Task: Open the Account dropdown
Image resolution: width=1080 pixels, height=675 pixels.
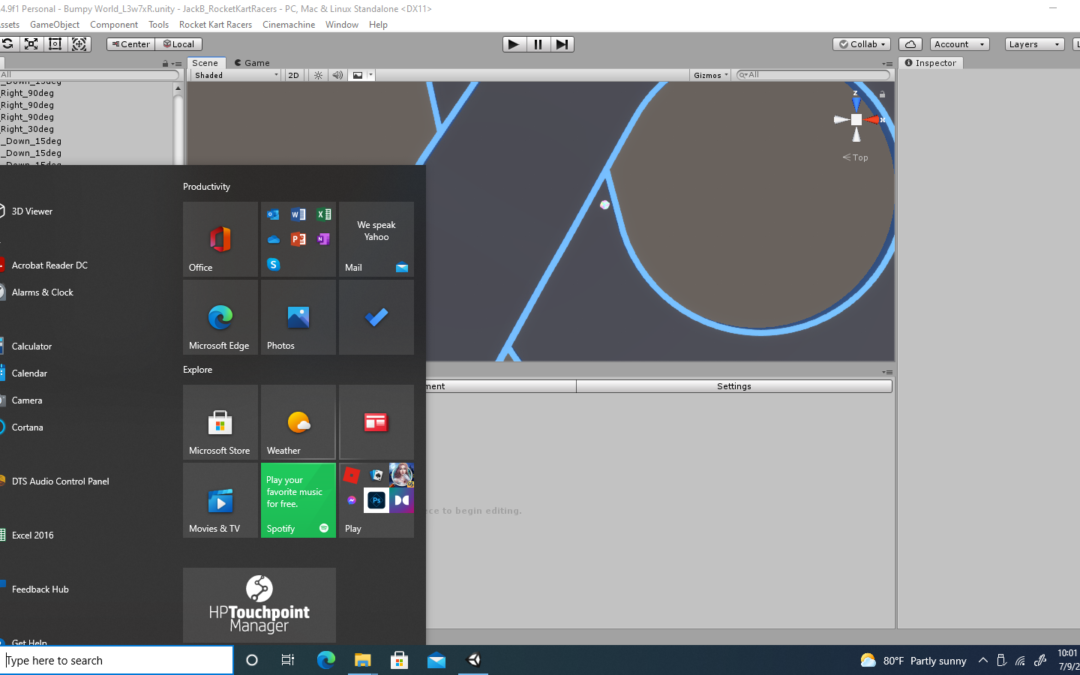Action: click(x=959, y=44)
